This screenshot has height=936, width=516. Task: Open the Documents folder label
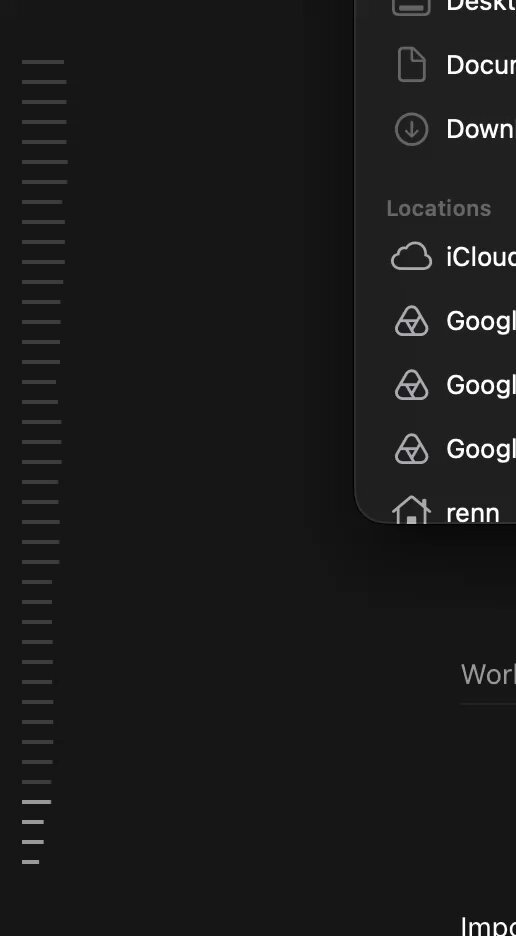click(x=481, y=65)
